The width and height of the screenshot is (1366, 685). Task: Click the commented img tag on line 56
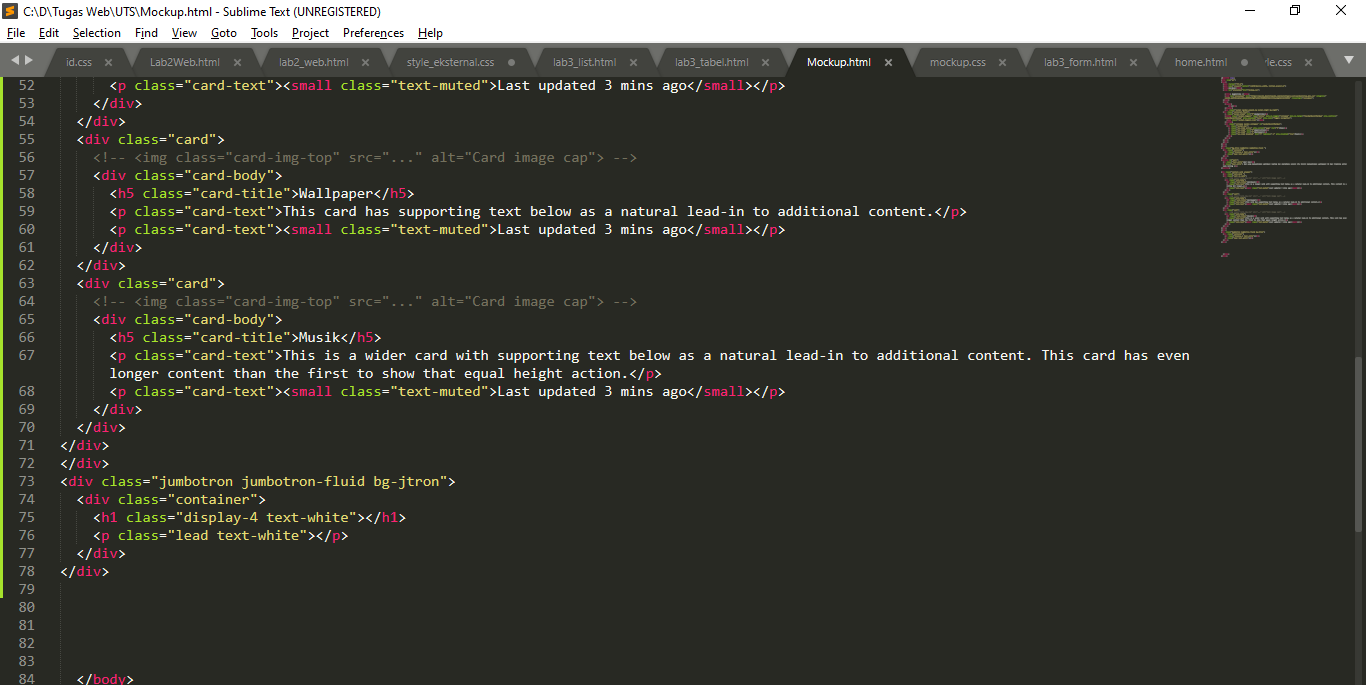click(x=365, y=157)
